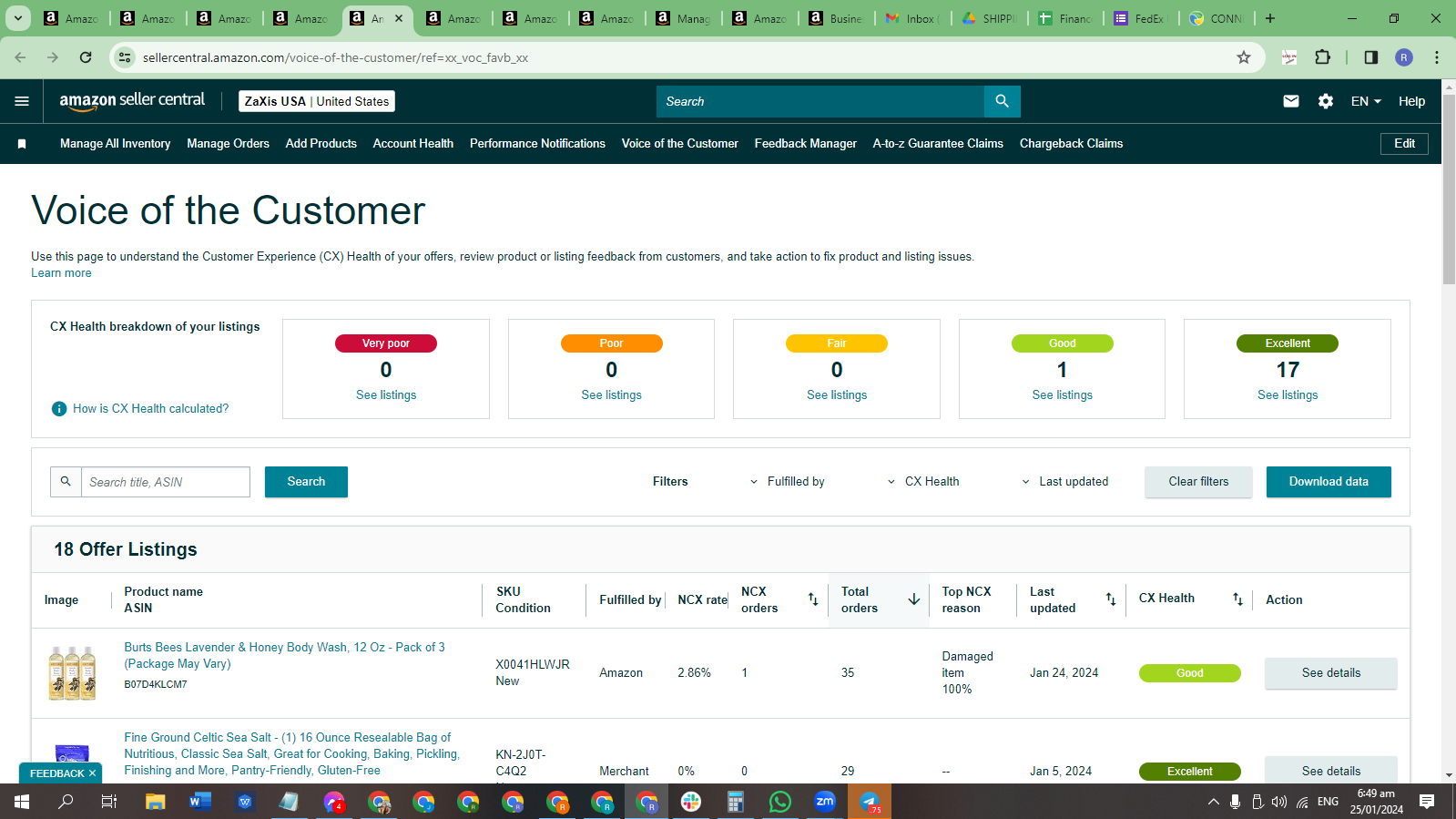Click the teal Search button beside the ASIN field

306,482
